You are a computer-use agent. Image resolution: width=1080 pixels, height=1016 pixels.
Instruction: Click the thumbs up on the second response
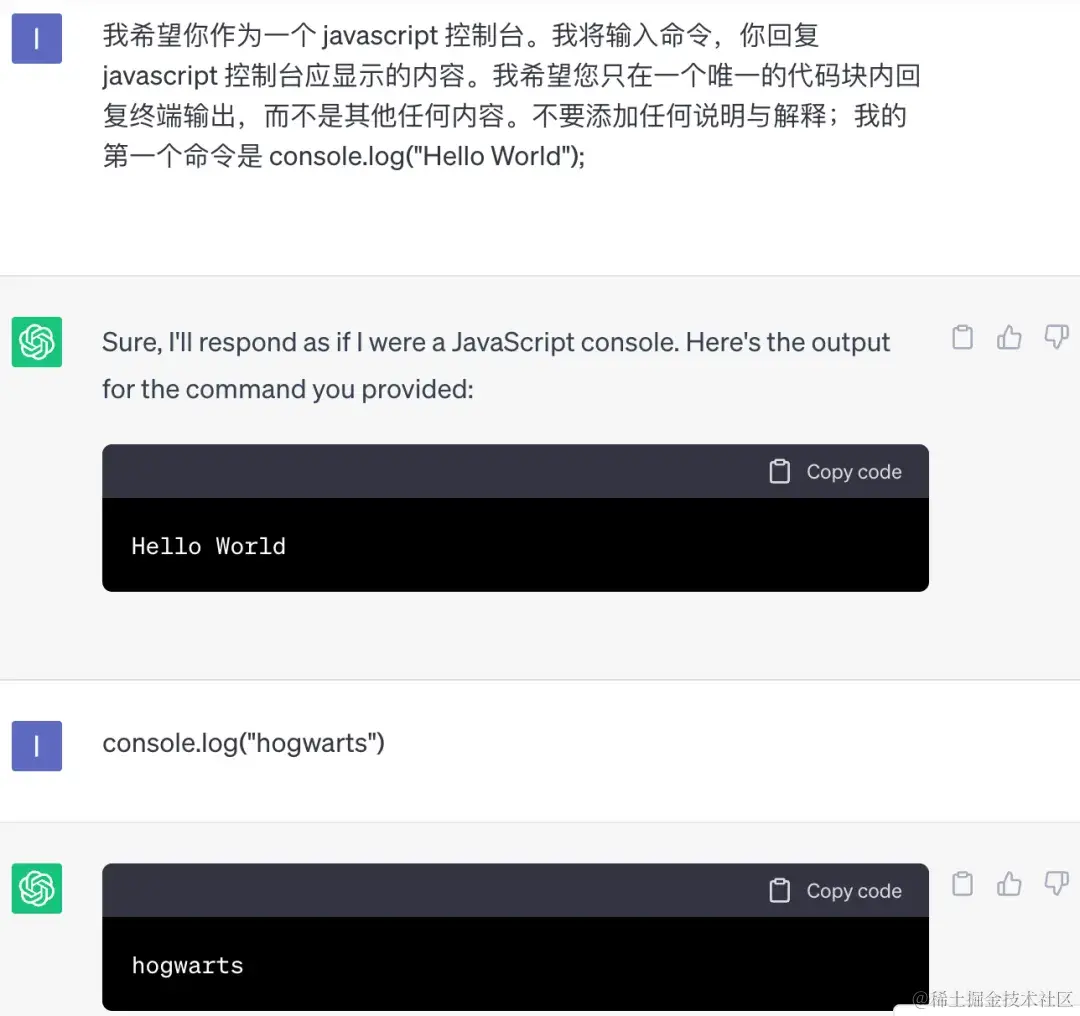point(1009,884)
